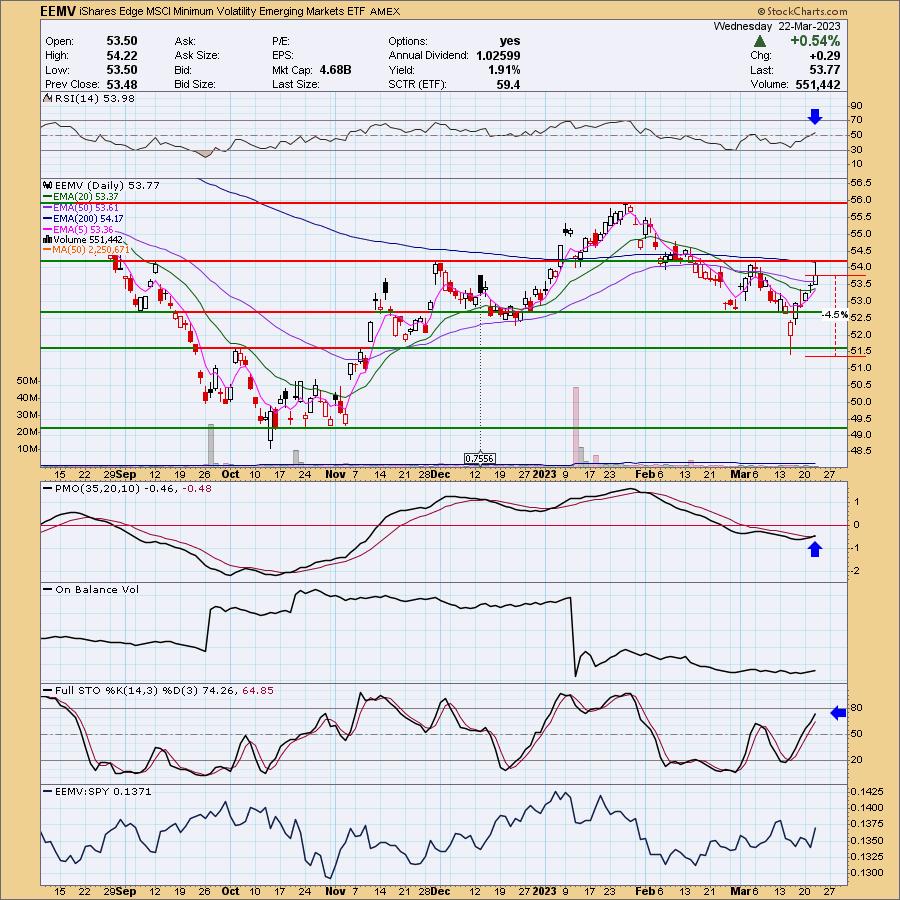Click the Volume value in the header
Viewport: 900px width, 900px height.
pos(818,84)
